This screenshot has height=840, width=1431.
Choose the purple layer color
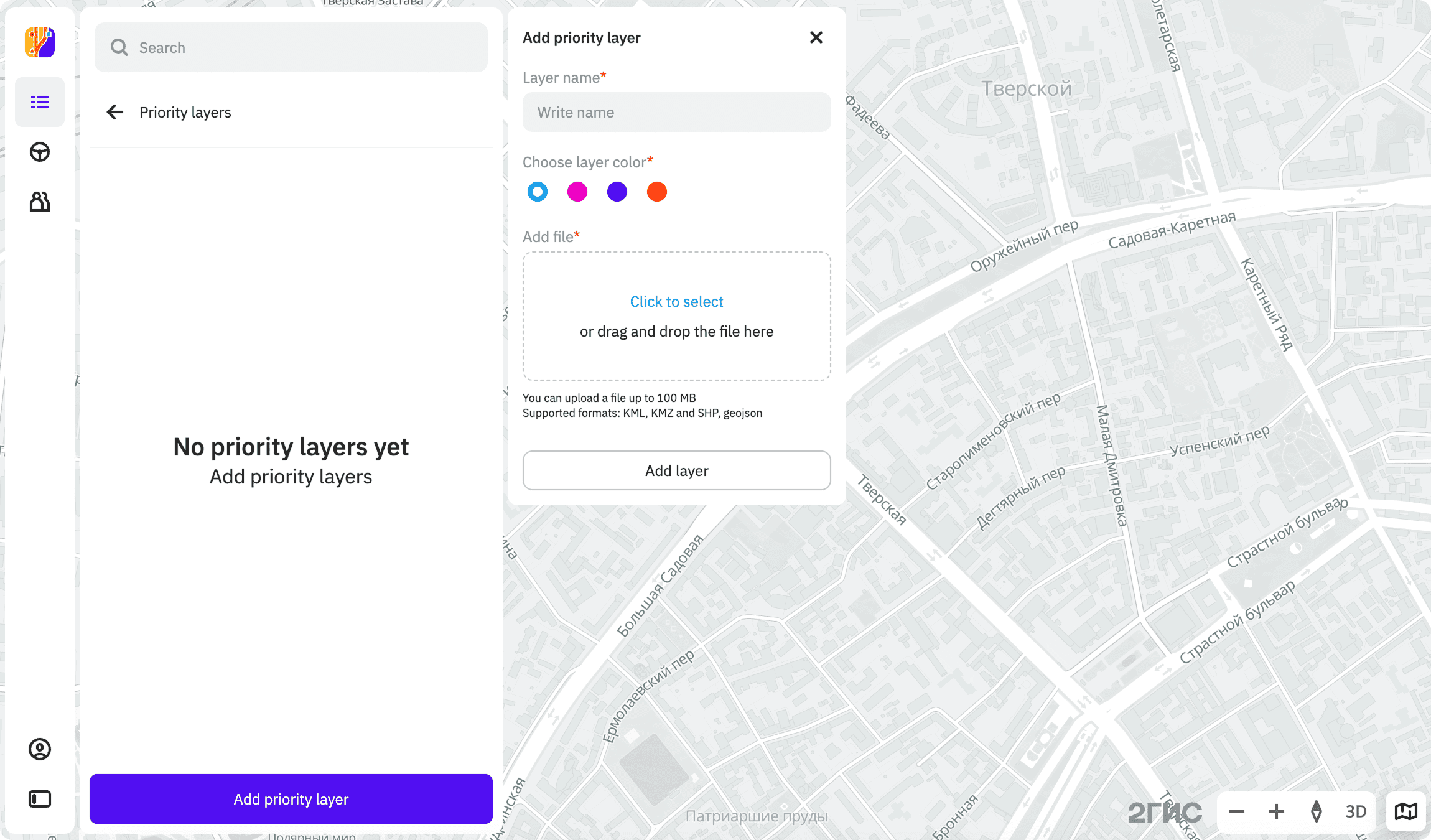617,192
